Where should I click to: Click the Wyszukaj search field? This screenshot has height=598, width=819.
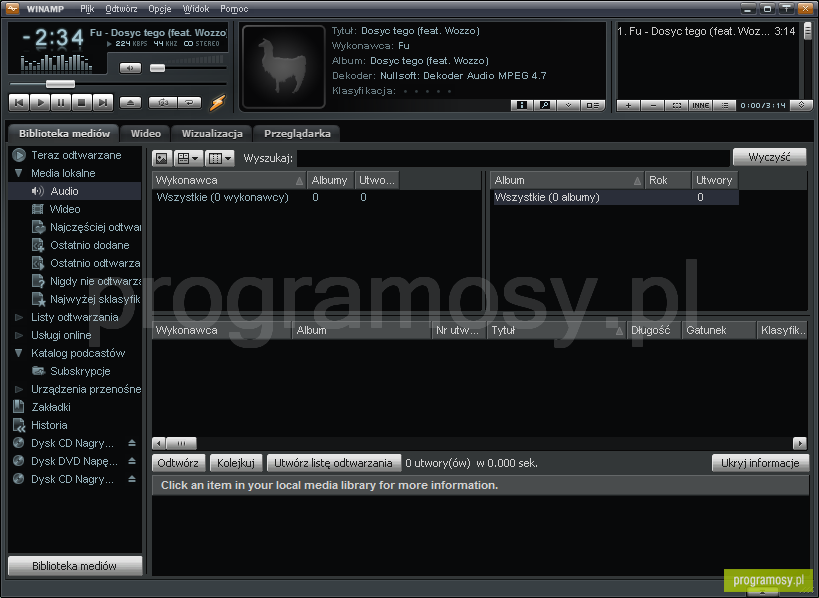tap(513, 158)
